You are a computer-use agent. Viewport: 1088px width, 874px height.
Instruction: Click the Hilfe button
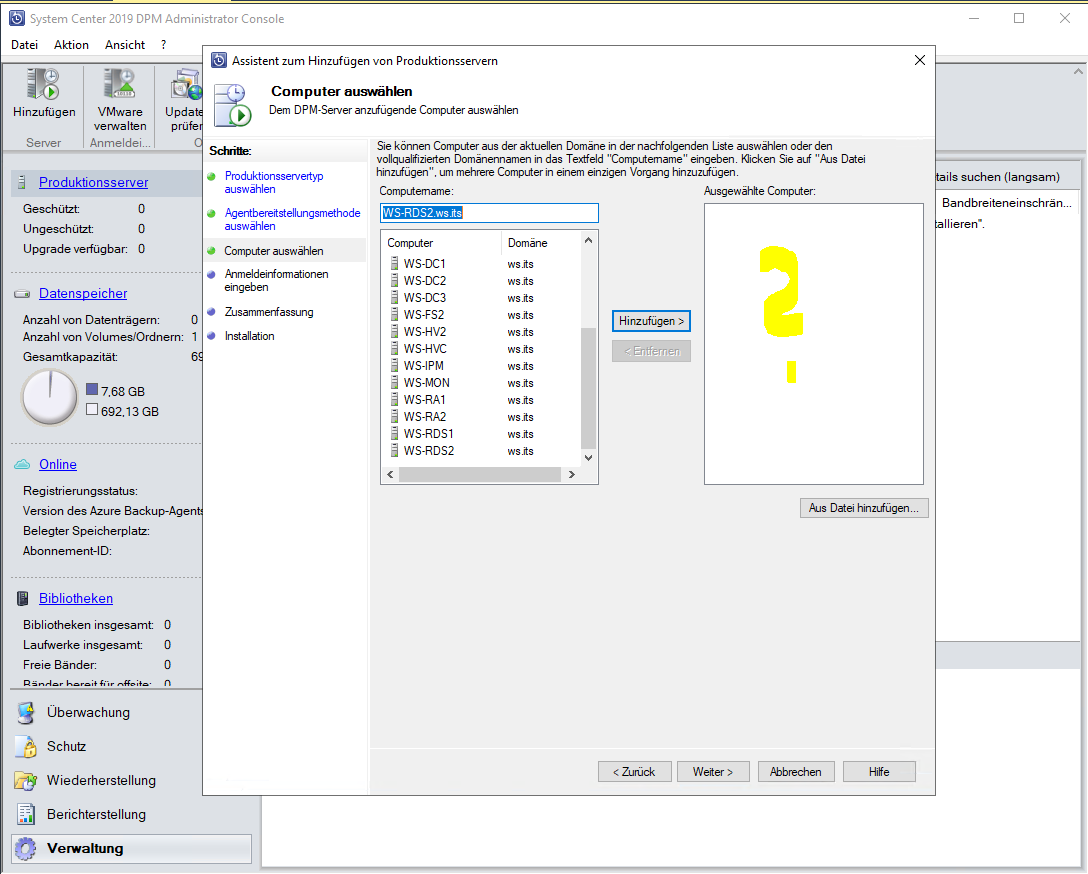879,772
